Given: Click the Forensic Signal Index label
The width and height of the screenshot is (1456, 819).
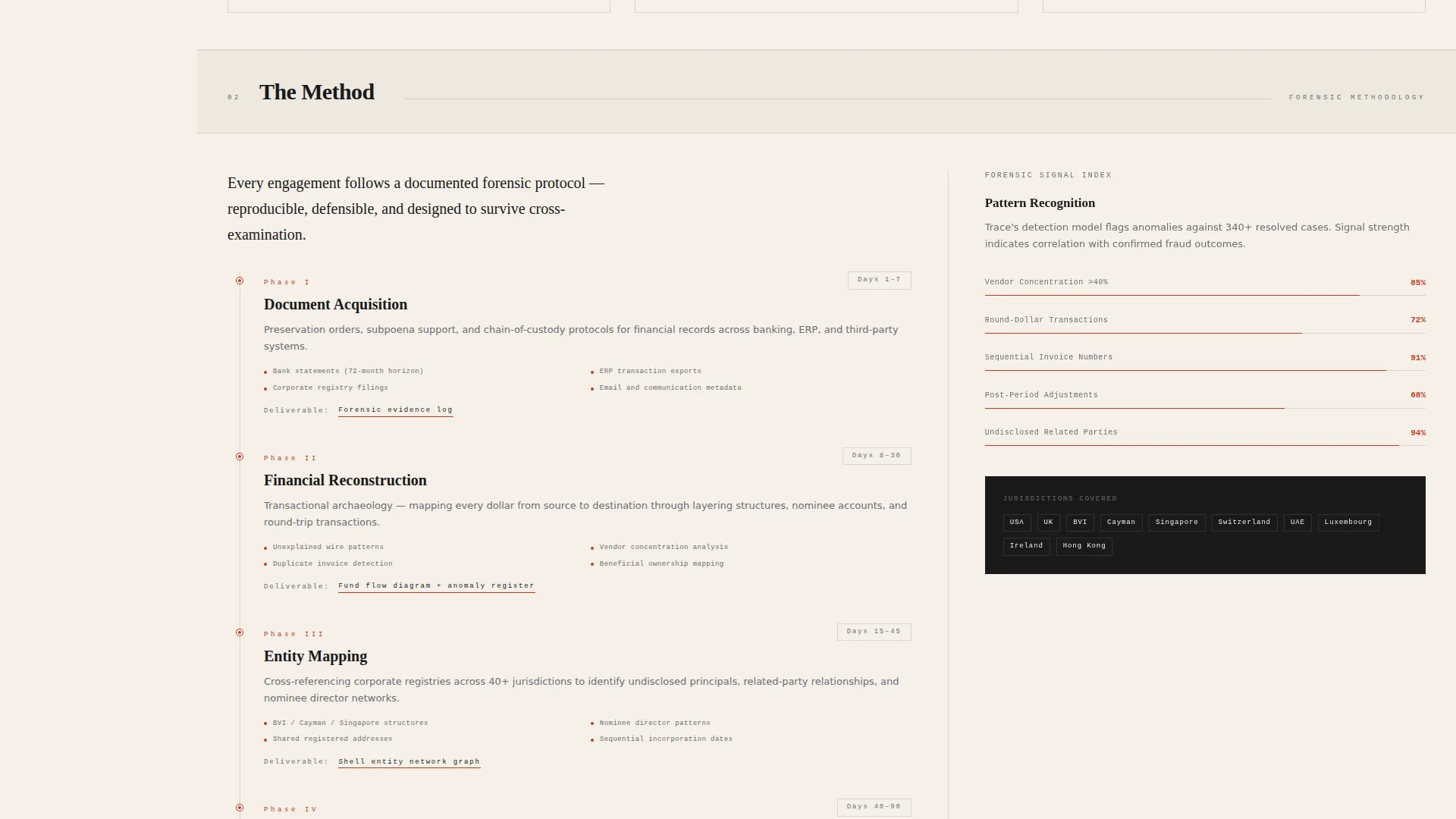Looking at the screenshot, I should pos(1048,175).
